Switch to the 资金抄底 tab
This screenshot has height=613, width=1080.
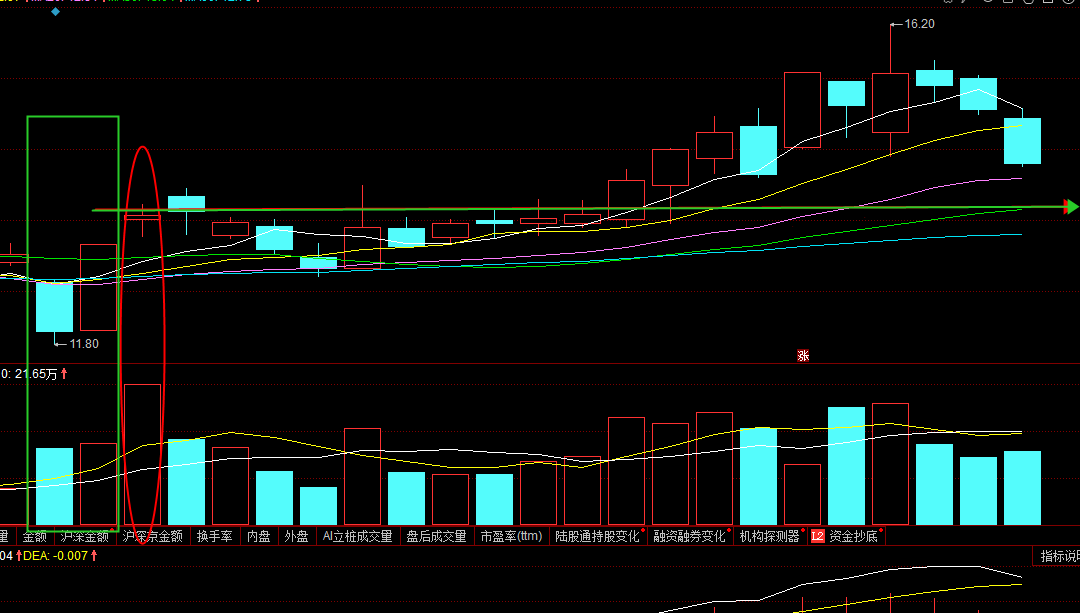[853, 536]
